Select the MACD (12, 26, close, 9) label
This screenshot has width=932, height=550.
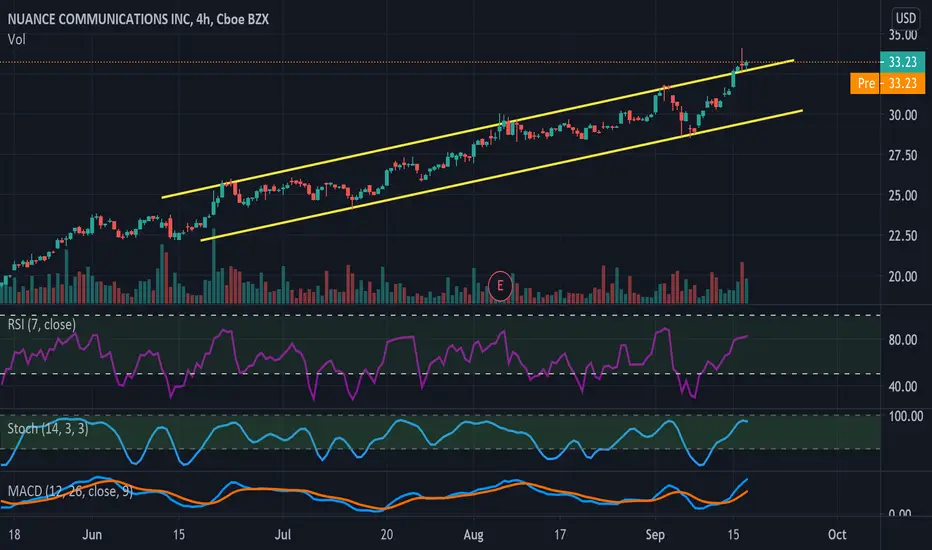pyautogui.click(x=70, y=491)
